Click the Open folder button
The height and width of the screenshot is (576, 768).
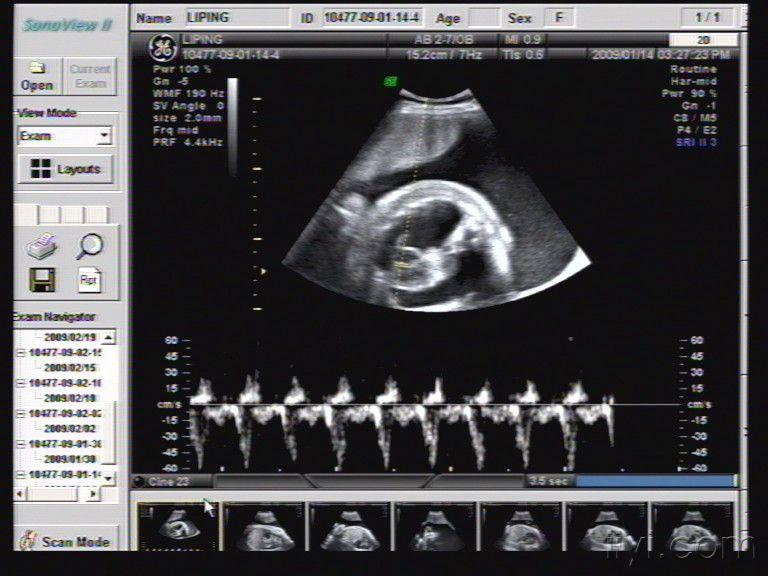[37, 77]
